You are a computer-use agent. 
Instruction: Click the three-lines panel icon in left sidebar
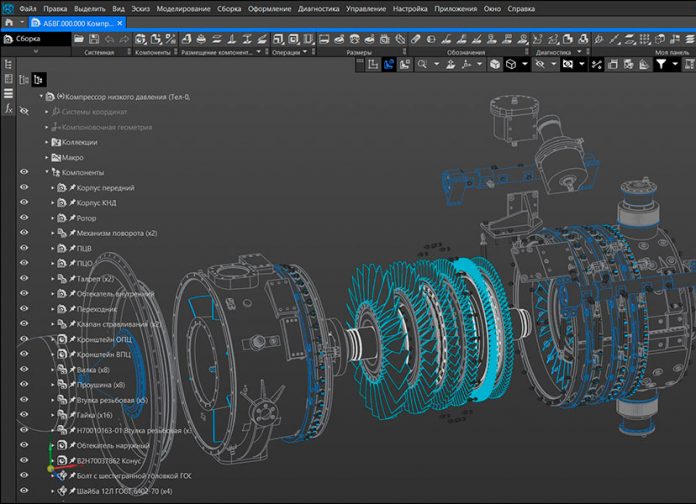[8, 93]
